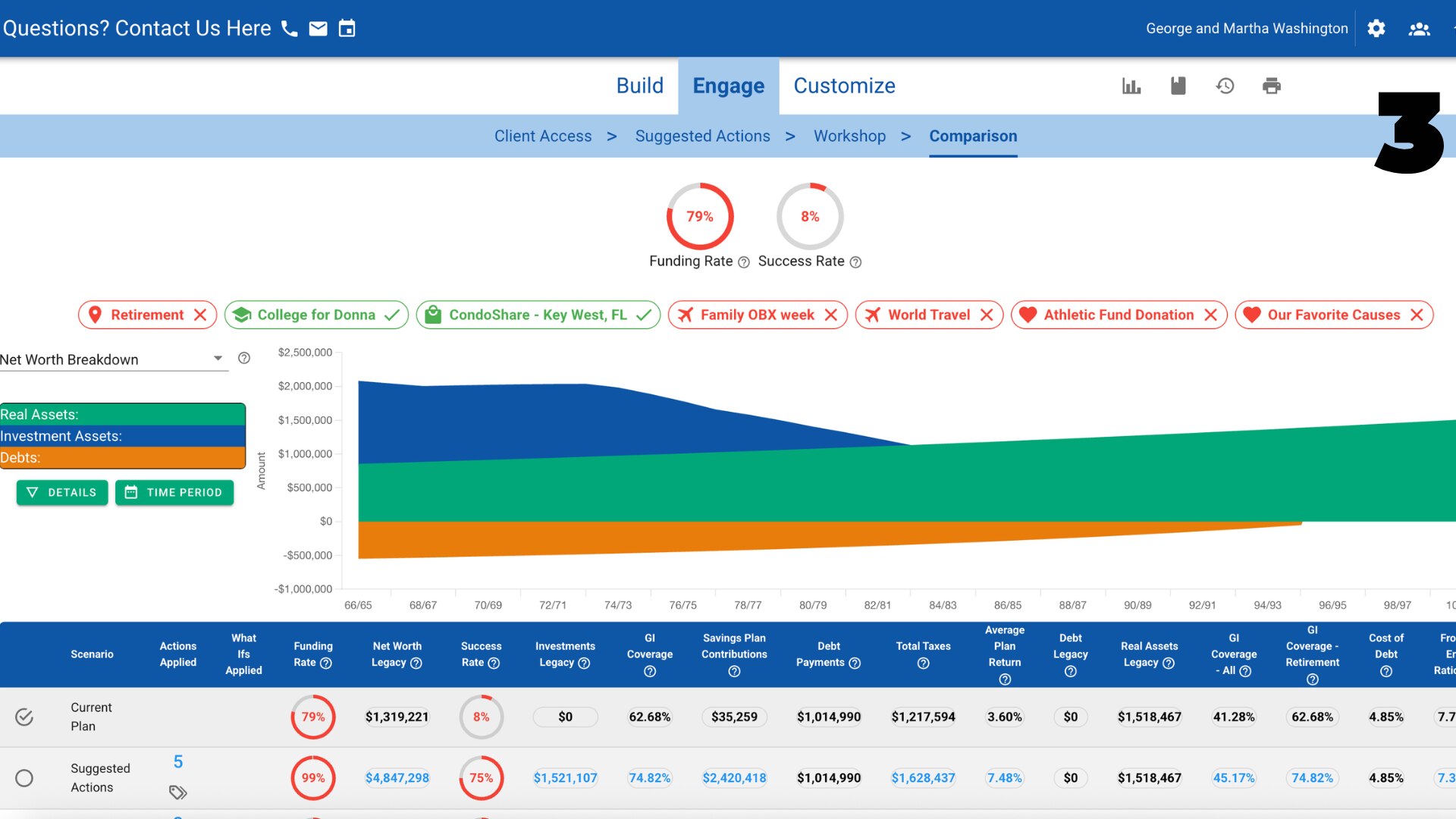Click Total Taxes column help icon
The height and width of the screenshot is (819, 1456).
(923, 664)
